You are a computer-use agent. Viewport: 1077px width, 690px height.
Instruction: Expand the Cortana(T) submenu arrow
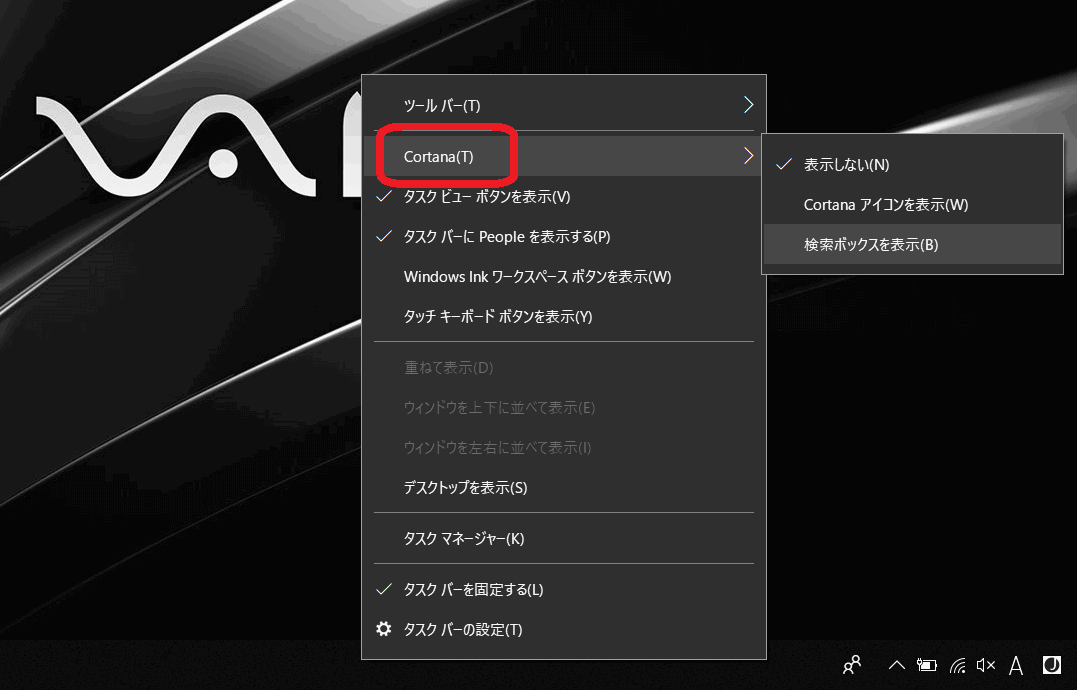point(748,157)
